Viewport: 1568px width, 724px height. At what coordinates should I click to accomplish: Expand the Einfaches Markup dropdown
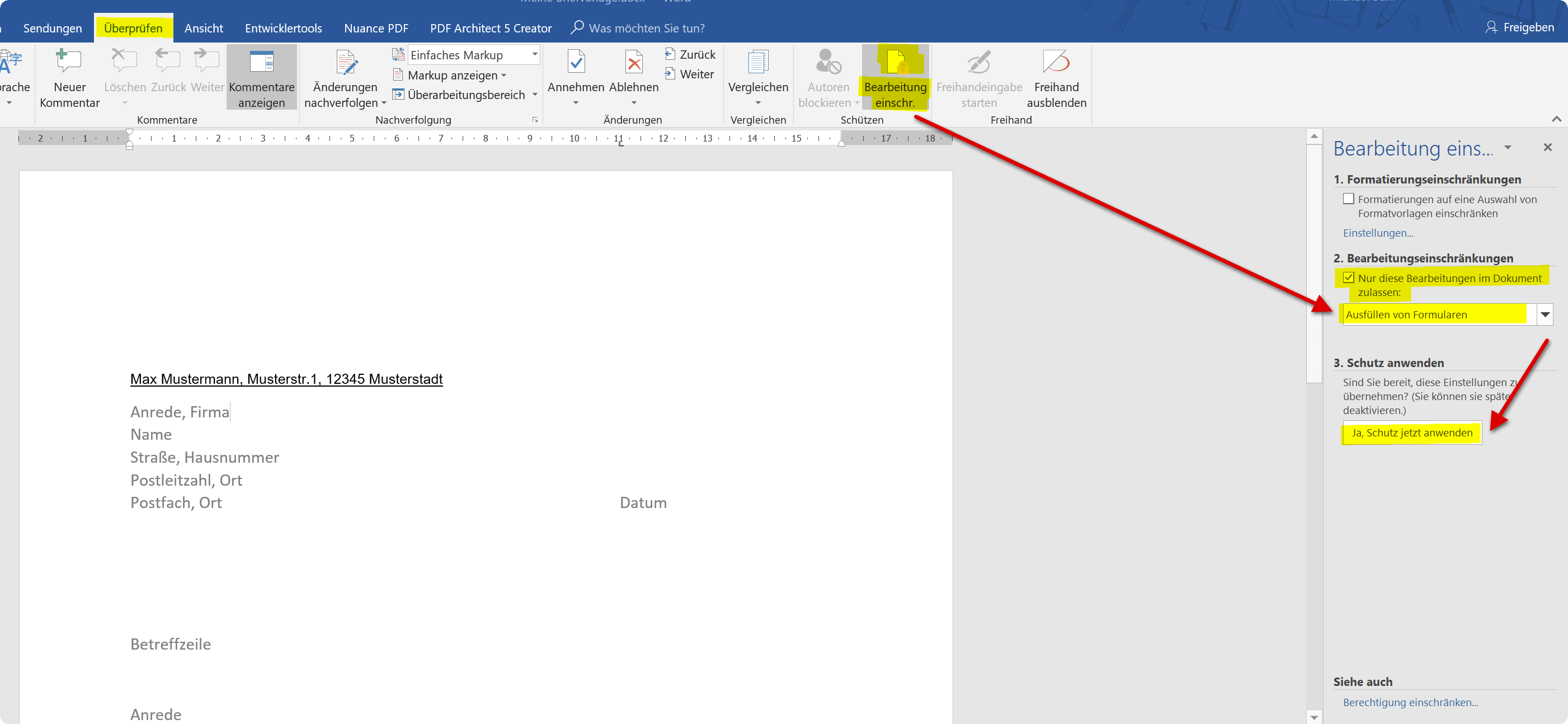pos(534,55)
